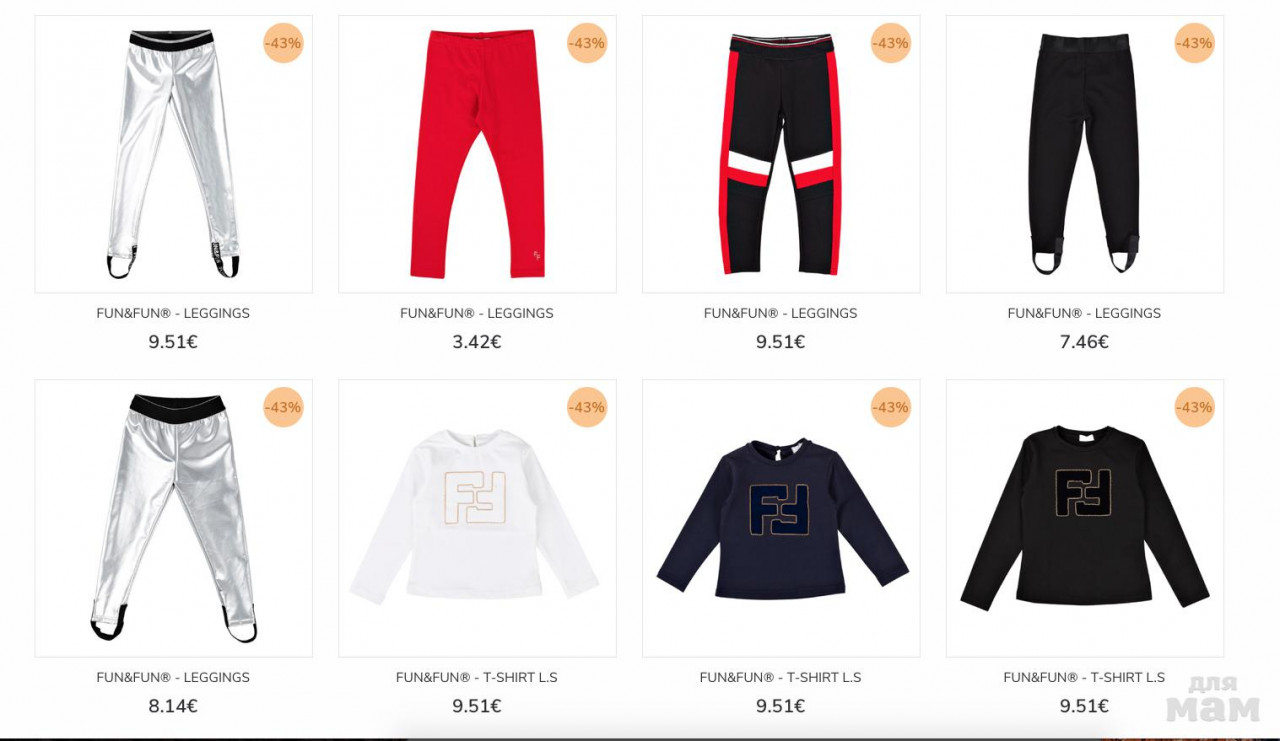The width and height of the screenshot is (1280, 741).
Task: Click the -43% badge on black T-shirt
Action: (1194, 407)
